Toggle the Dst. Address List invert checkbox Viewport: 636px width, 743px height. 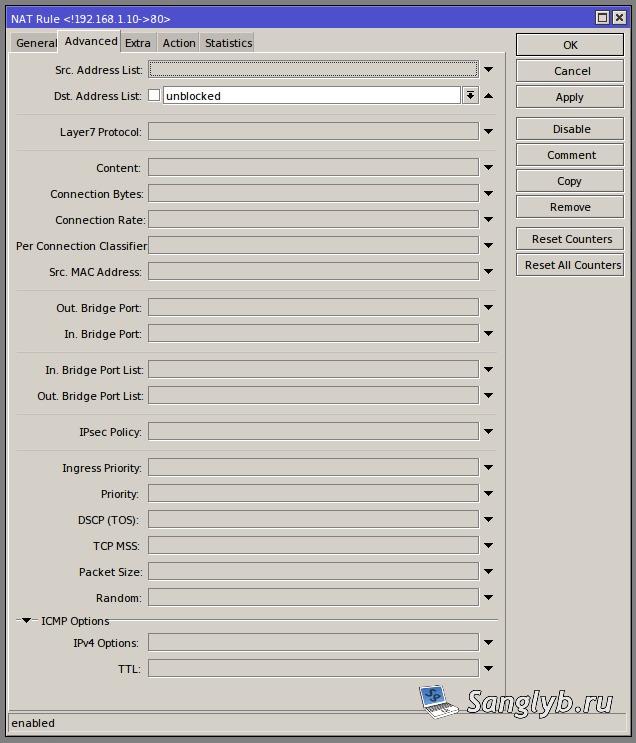point(154,95)
